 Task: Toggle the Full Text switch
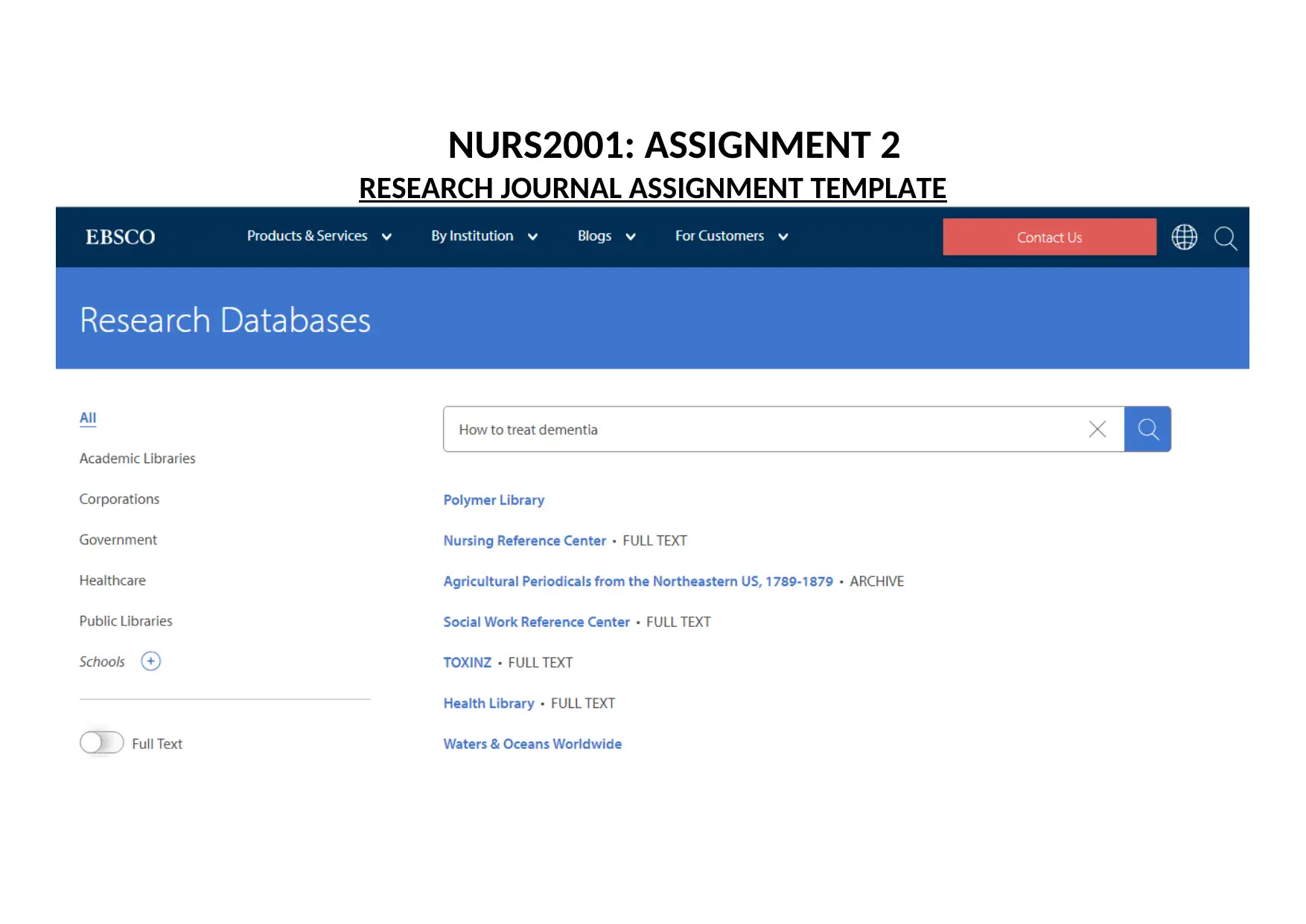point(102,742)
